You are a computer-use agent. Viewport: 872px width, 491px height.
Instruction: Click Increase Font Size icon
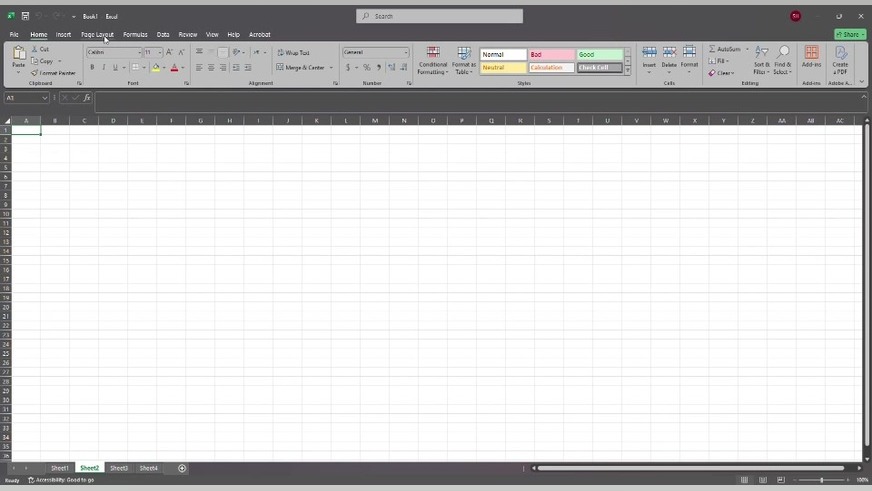pyautogui.click(x=169, y=52)
